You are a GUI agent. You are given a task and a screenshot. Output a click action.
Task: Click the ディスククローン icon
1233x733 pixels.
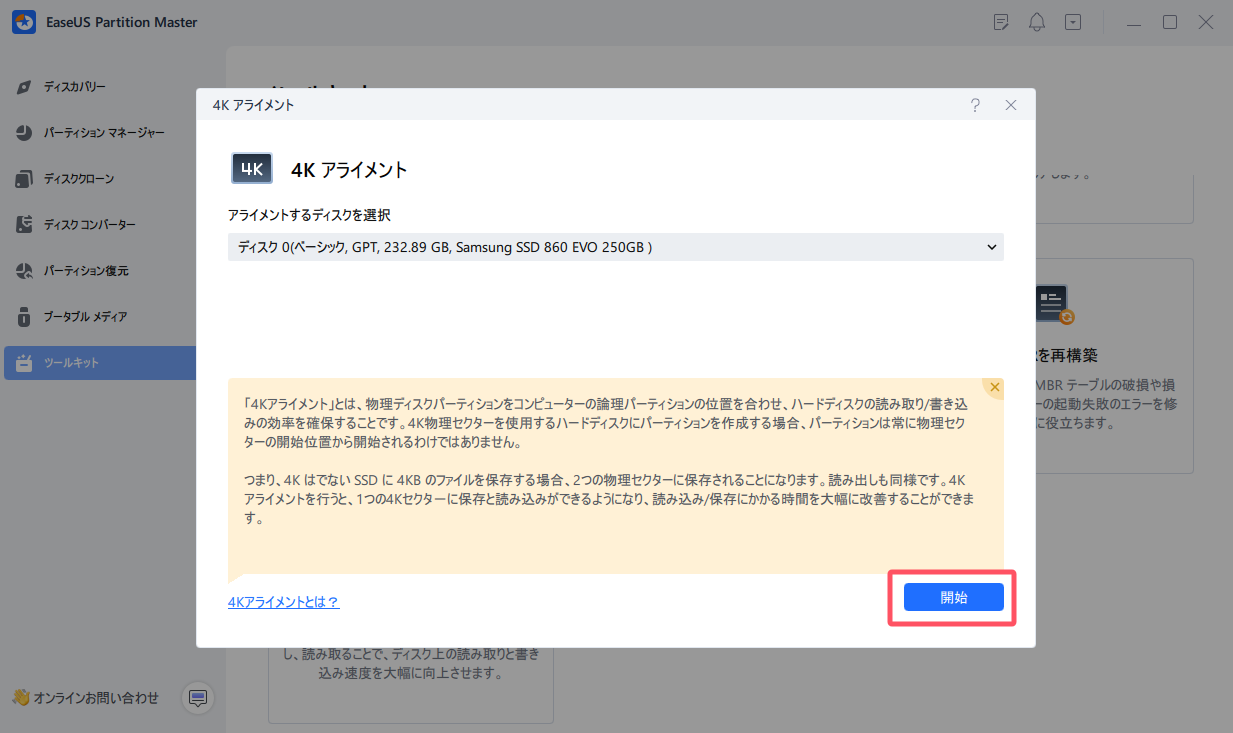pyautogui.click(x=25, y=179)
